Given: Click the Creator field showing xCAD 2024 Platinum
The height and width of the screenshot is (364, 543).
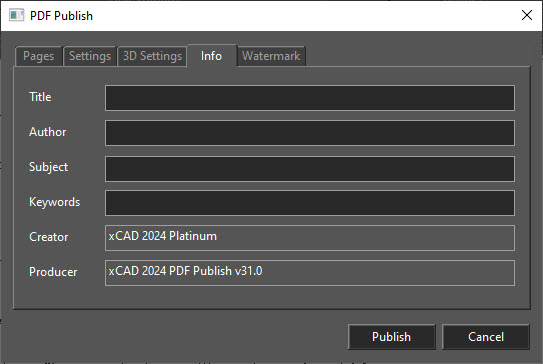Looking at the screenshot, I should click(x=310, y=238).
